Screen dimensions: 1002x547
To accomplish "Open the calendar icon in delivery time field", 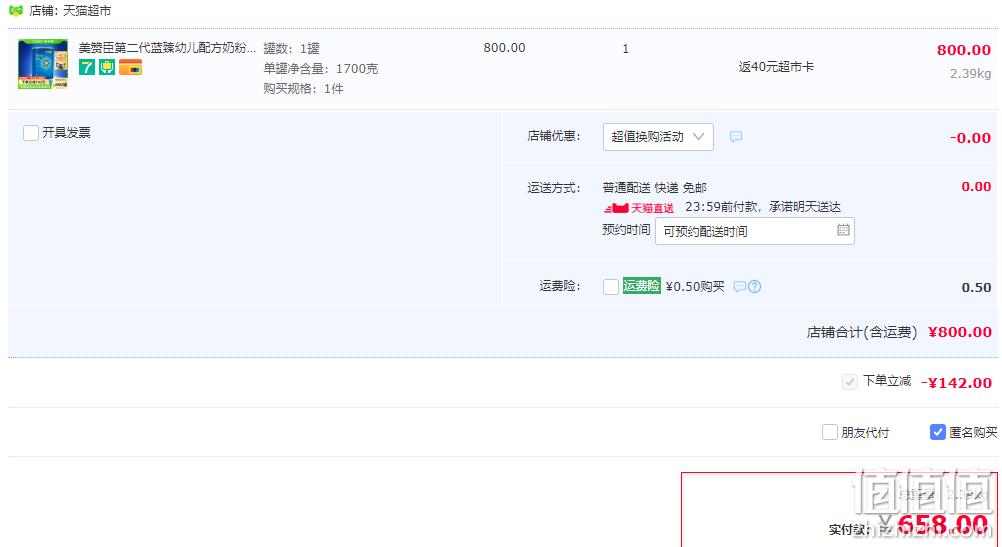I will click(x=844, y=230).
